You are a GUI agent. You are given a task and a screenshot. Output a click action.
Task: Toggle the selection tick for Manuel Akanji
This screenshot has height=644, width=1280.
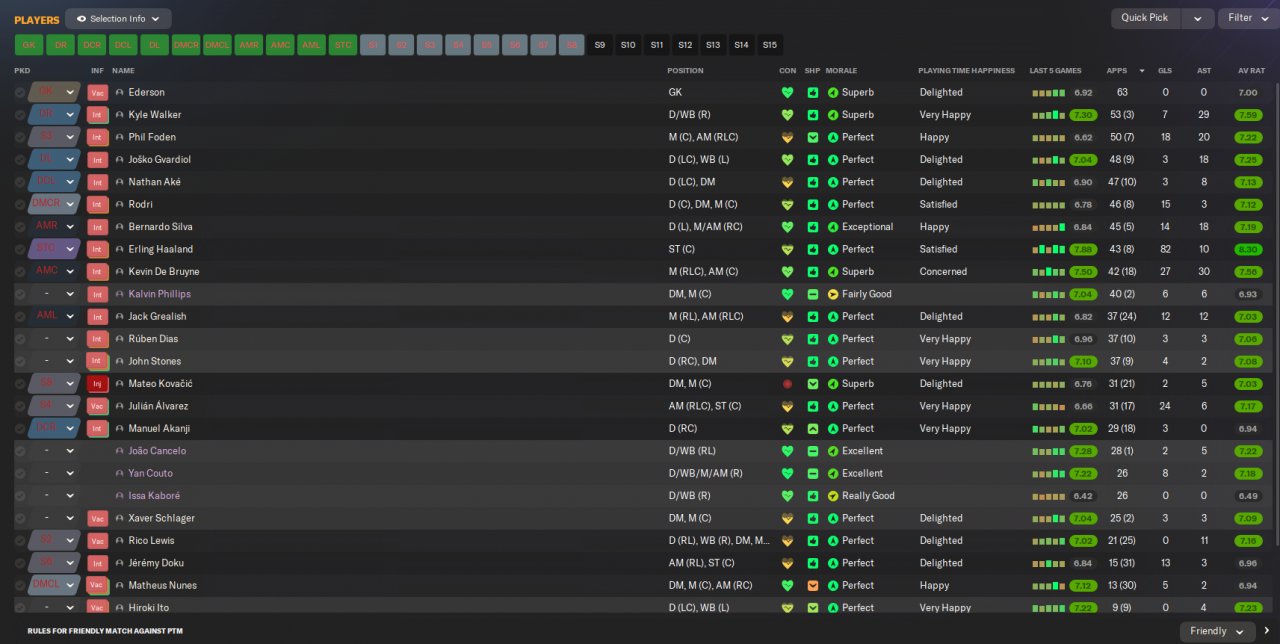coord(20,428)
